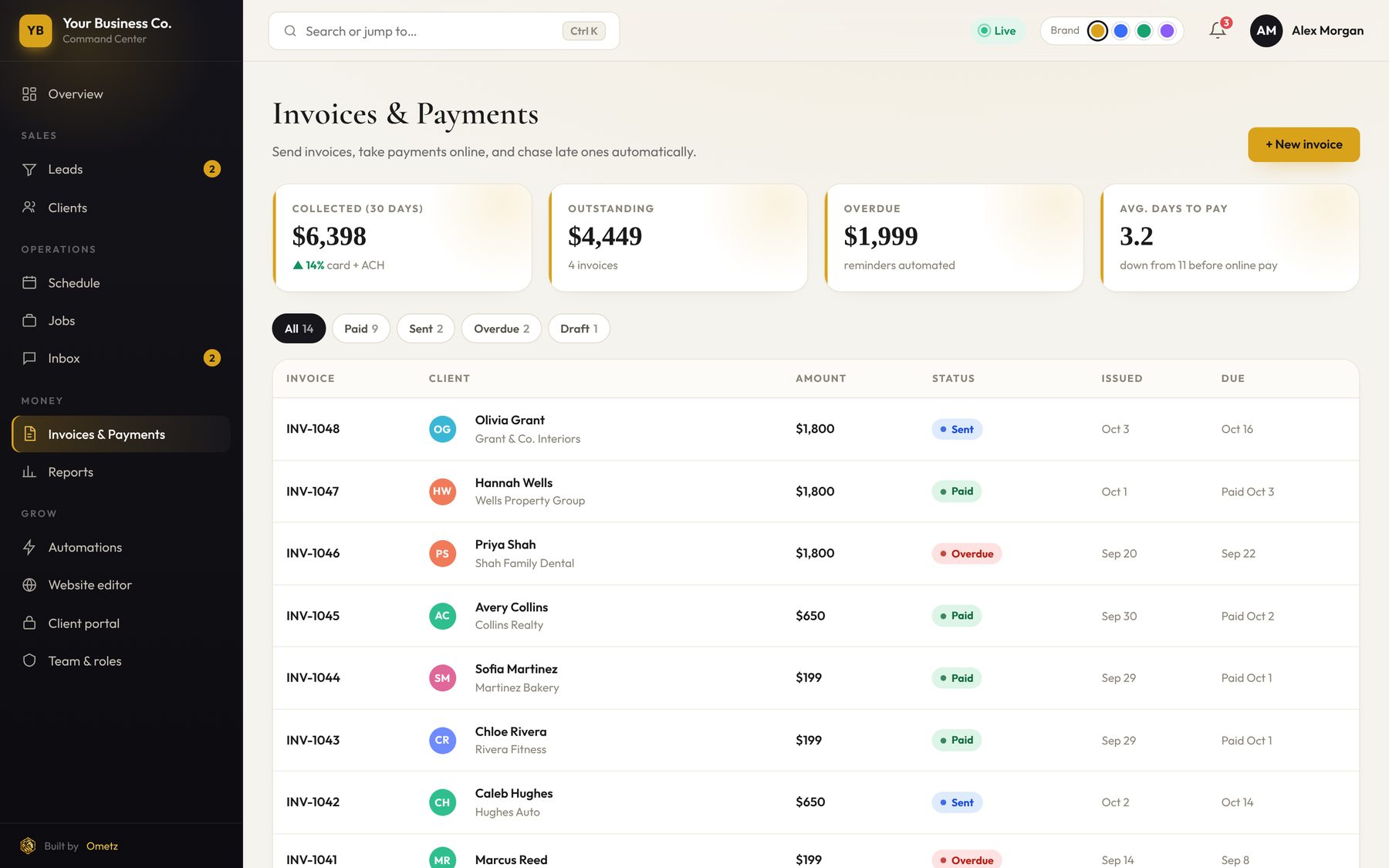This screenshot has height=868, width=1389.
Task: Select Sofia Martinez client name
Action: tap(516, 669)
